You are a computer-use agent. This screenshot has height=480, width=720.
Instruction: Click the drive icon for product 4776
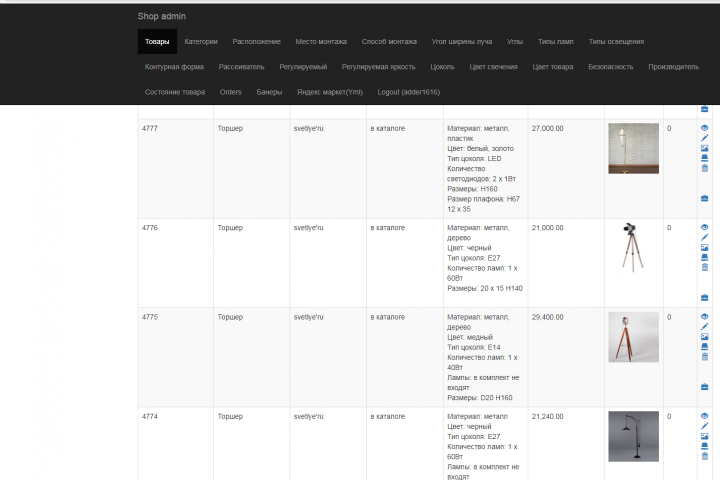click(x=704, y=257)
